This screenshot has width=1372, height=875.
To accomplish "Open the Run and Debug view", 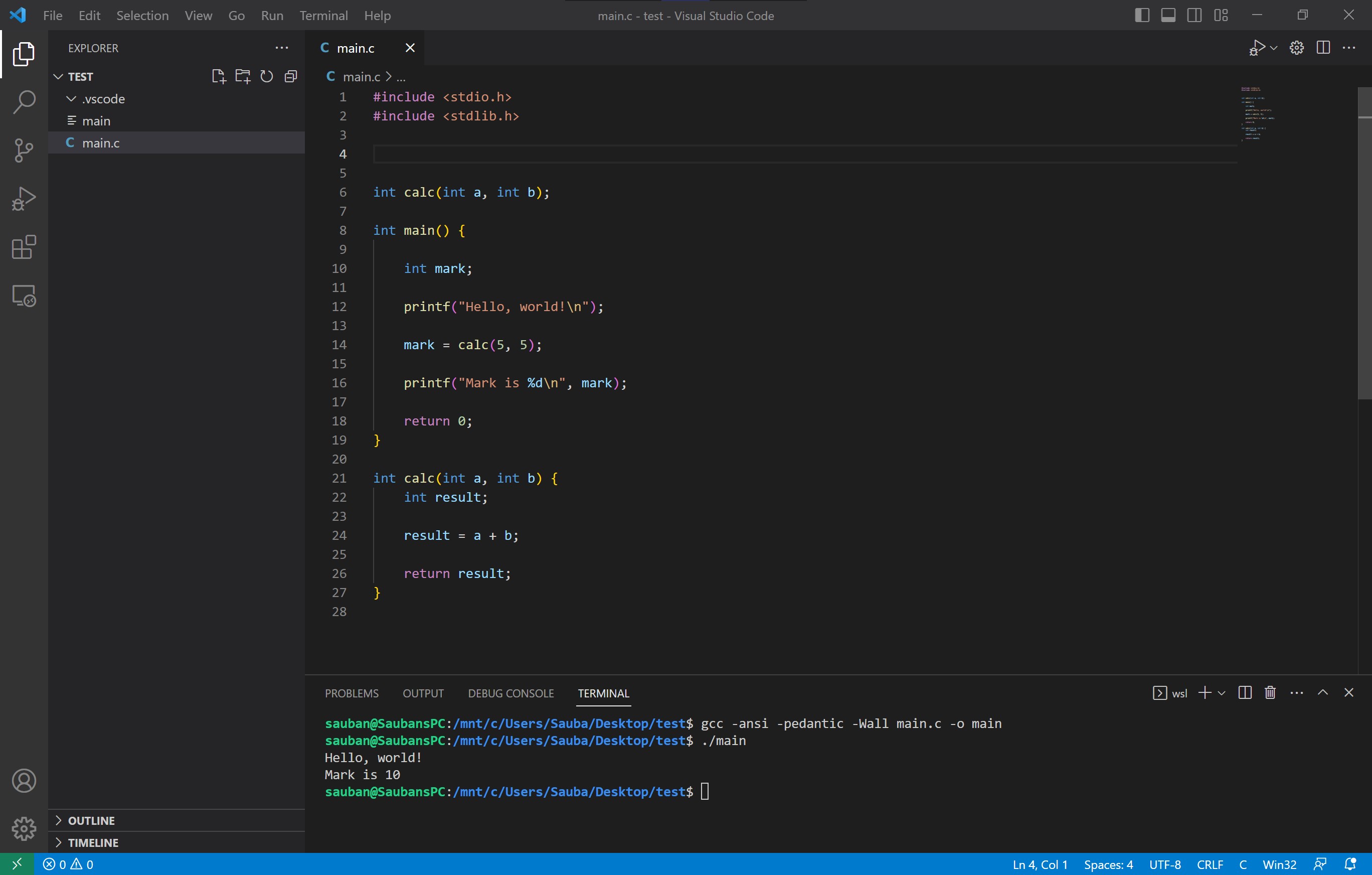I will tap(24, 199).
